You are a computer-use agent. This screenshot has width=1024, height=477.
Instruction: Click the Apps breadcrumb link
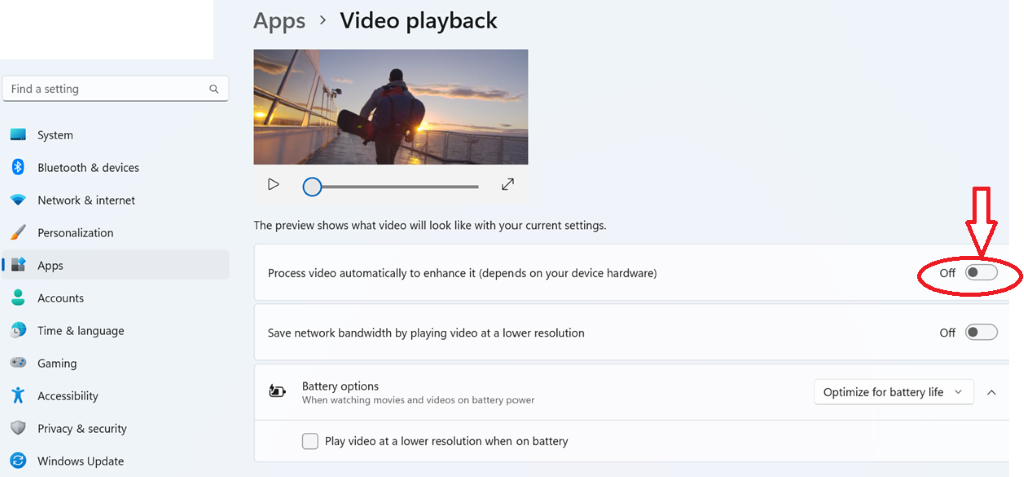point(280,21)
